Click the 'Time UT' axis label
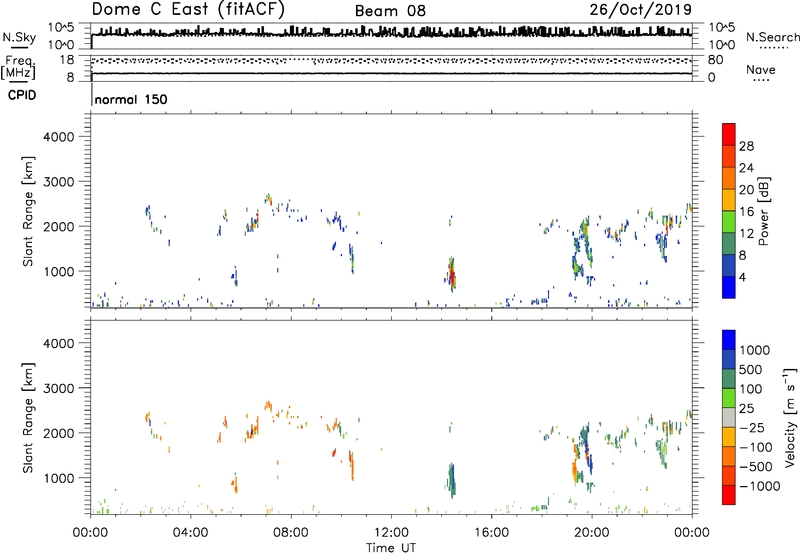The height and width of the screenshot is (554, 800). 391,548
